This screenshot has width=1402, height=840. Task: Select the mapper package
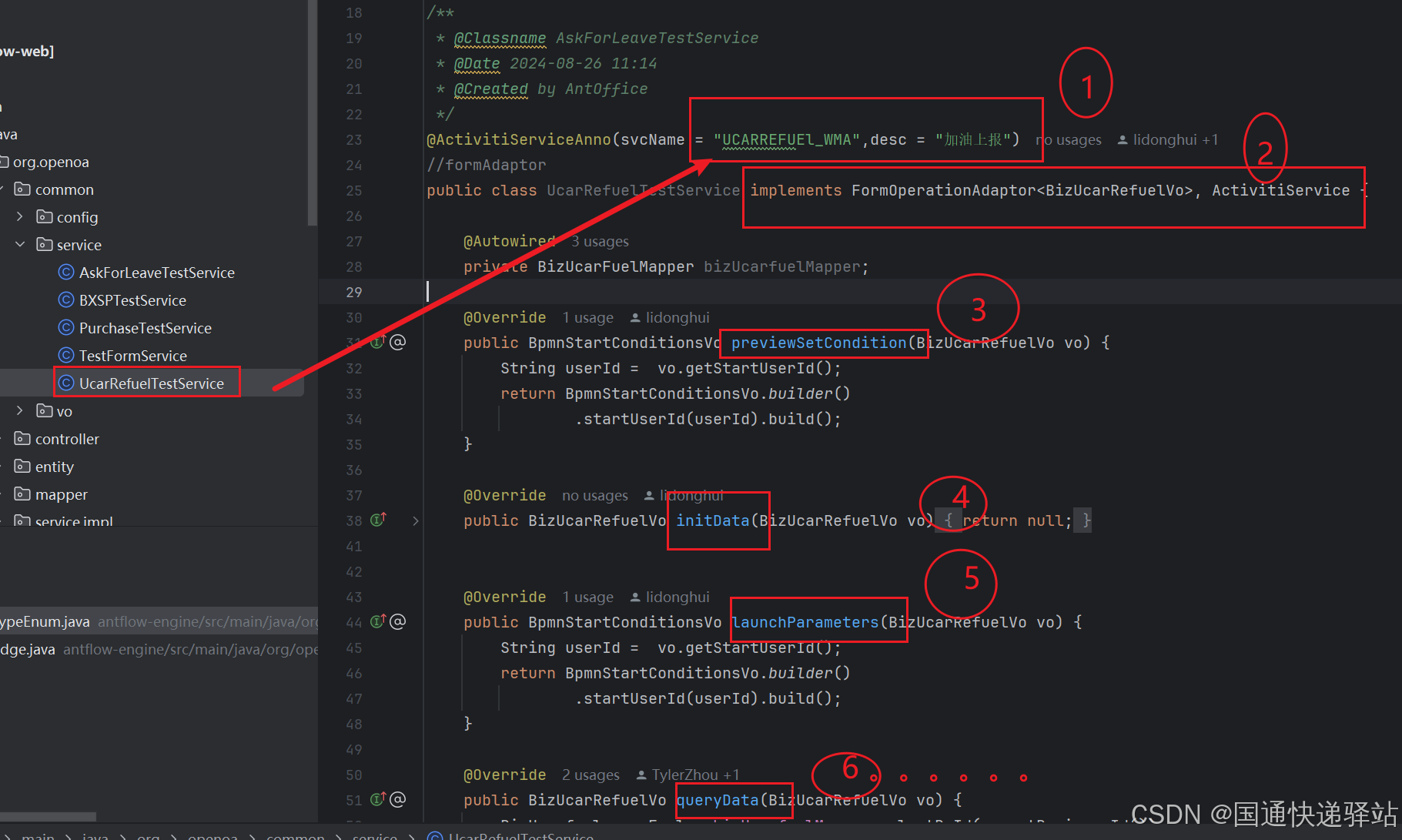point(62,494)
